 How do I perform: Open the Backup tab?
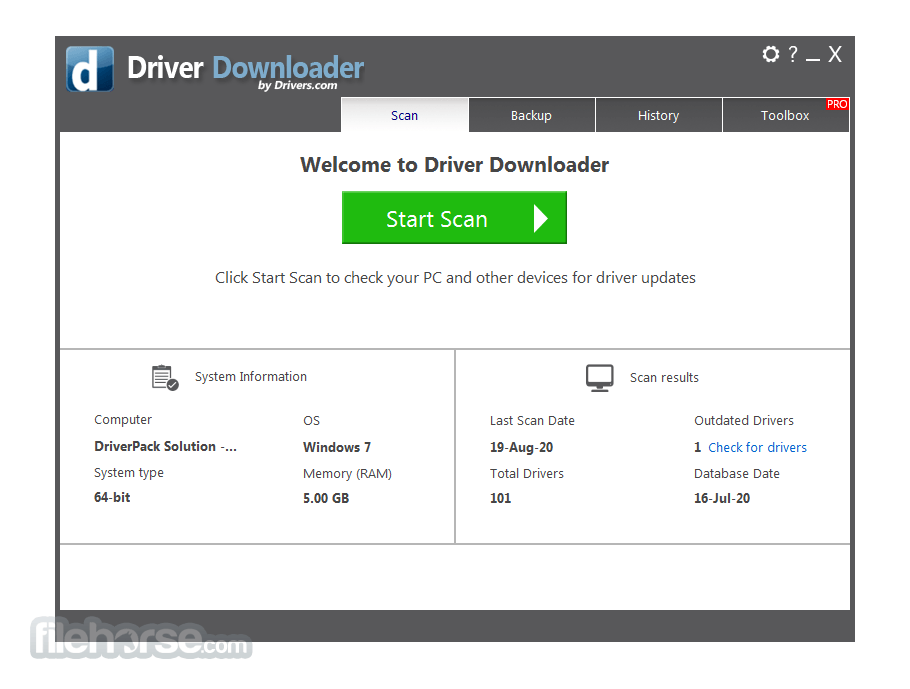[x=531, y=116]
